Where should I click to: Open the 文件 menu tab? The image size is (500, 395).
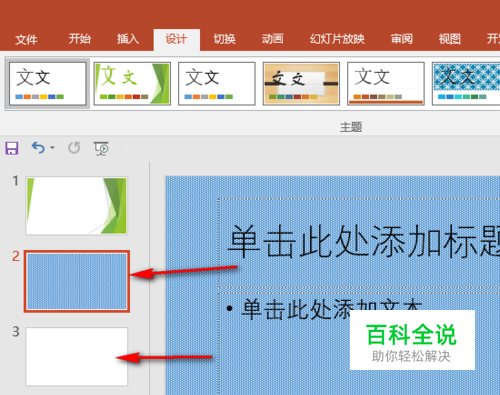coord(26,40)
